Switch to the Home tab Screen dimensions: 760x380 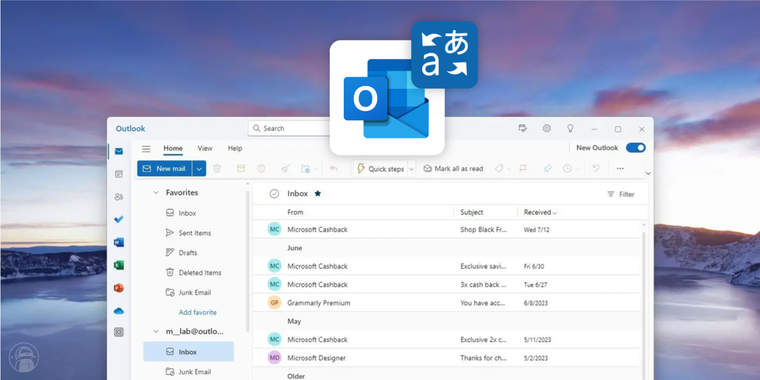coord(173,148)
